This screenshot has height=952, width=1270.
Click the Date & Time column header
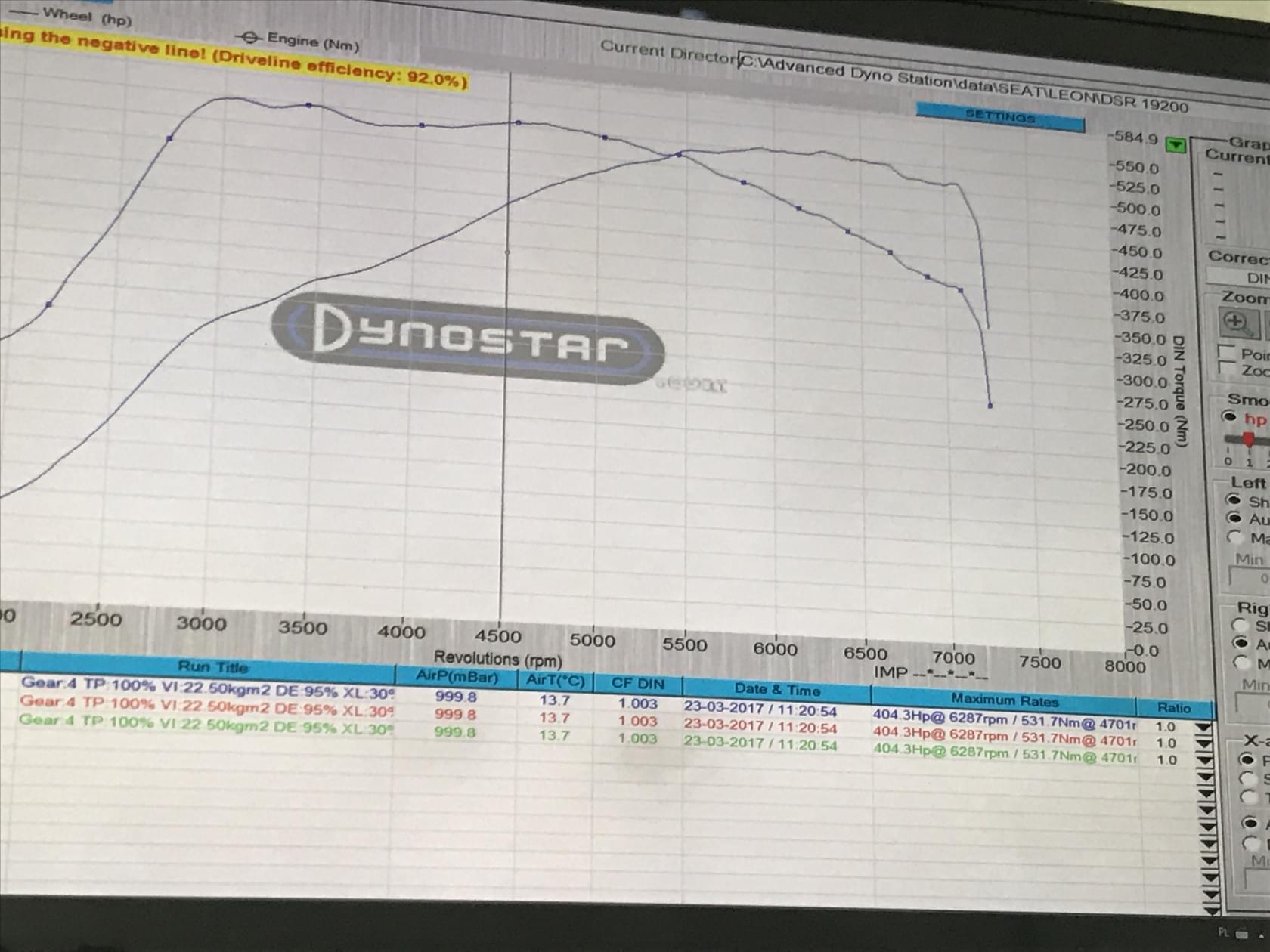coord(776,689)
